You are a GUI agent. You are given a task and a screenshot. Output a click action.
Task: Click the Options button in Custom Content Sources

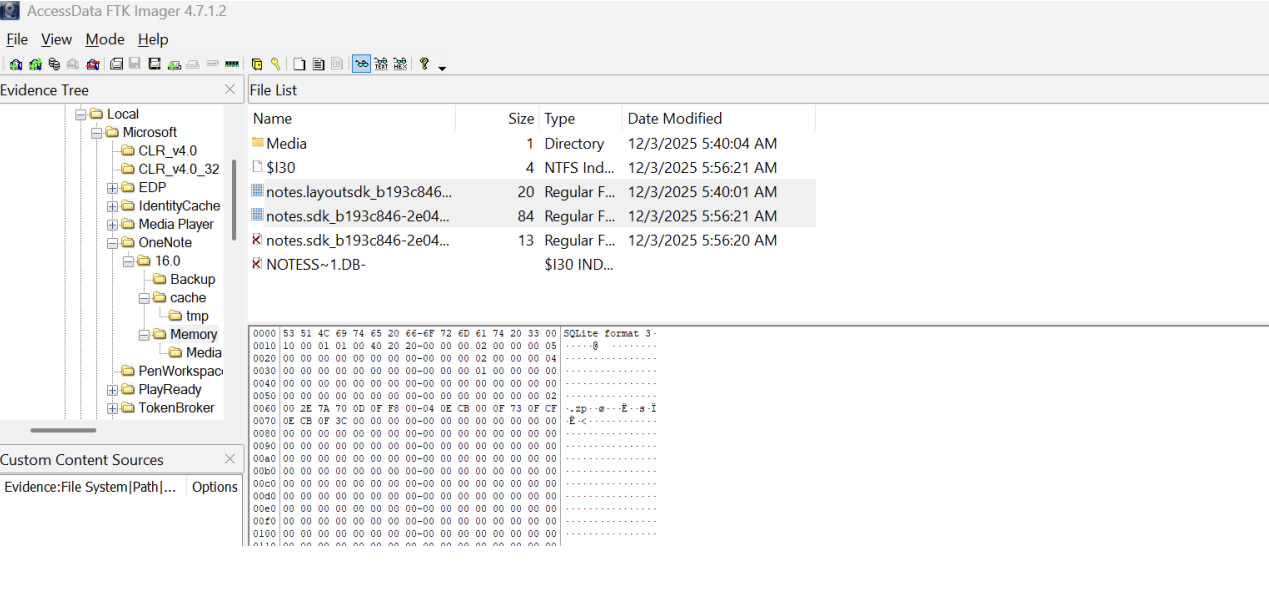pyautogui.click(x=214, y=487)
